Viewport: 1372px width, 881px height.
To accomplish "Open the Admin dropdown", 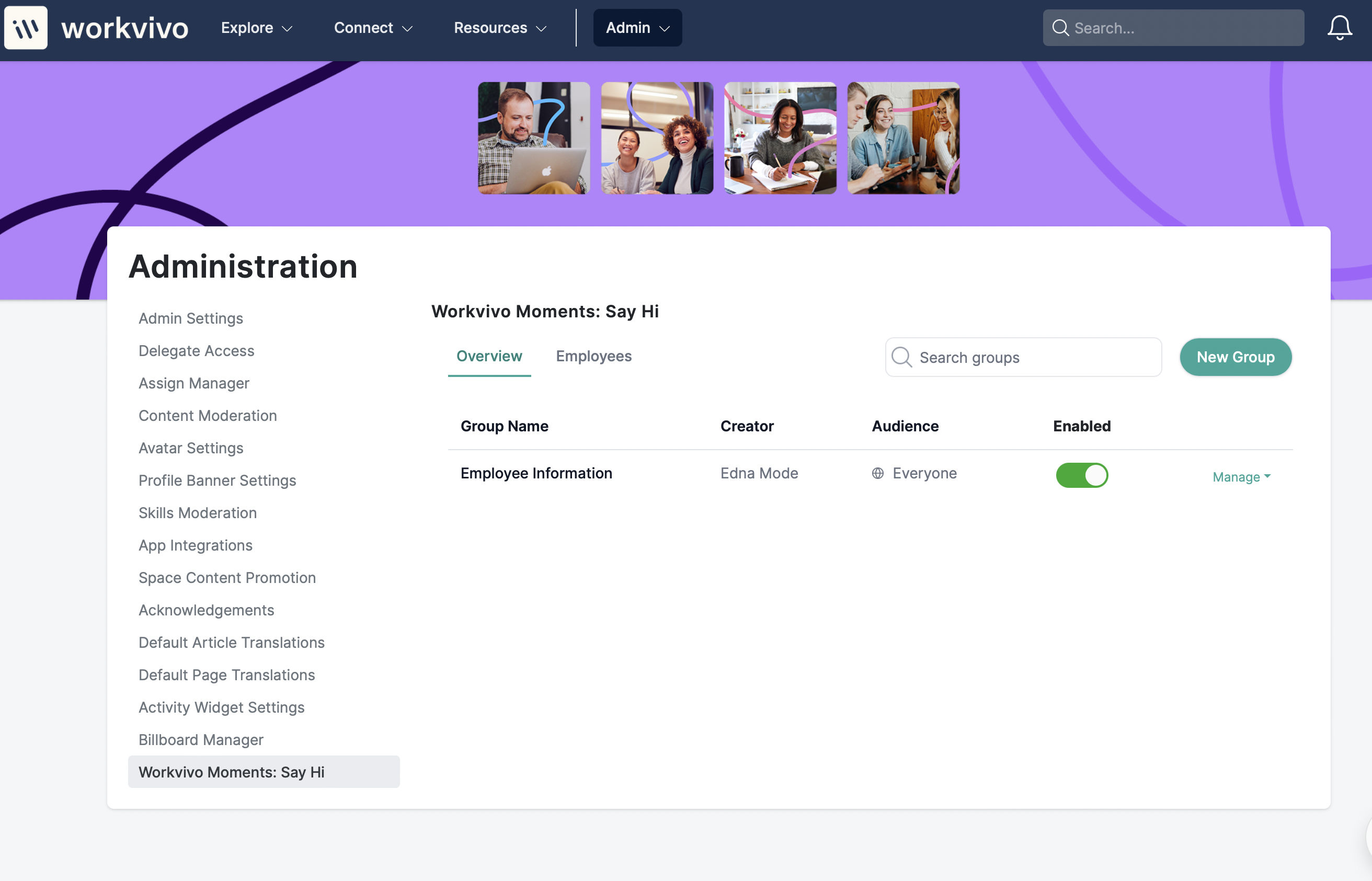I will pyautogui.click(x=637, y=28).
